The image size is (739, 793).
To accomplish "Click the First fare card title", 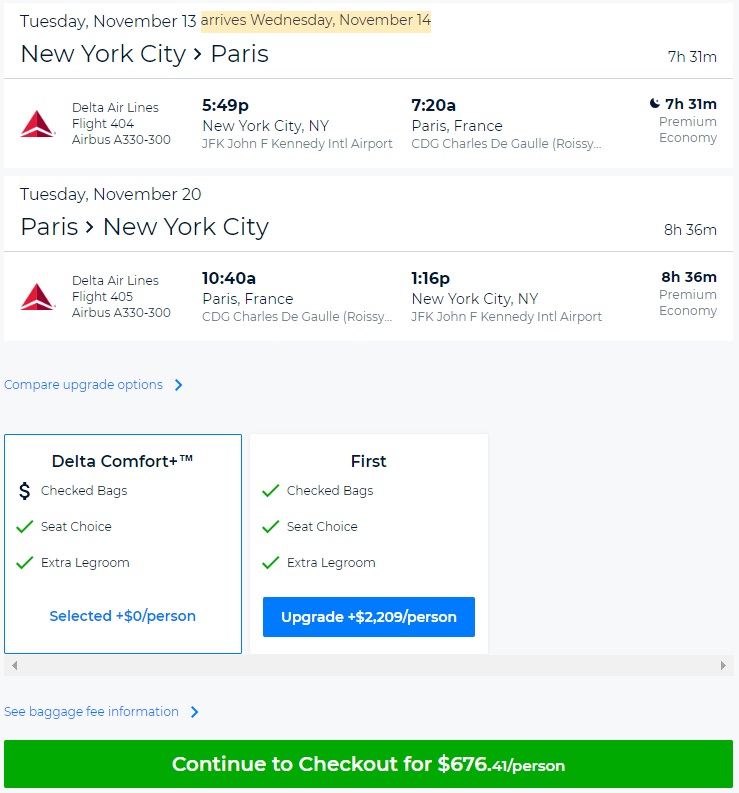I will point(368,461).
